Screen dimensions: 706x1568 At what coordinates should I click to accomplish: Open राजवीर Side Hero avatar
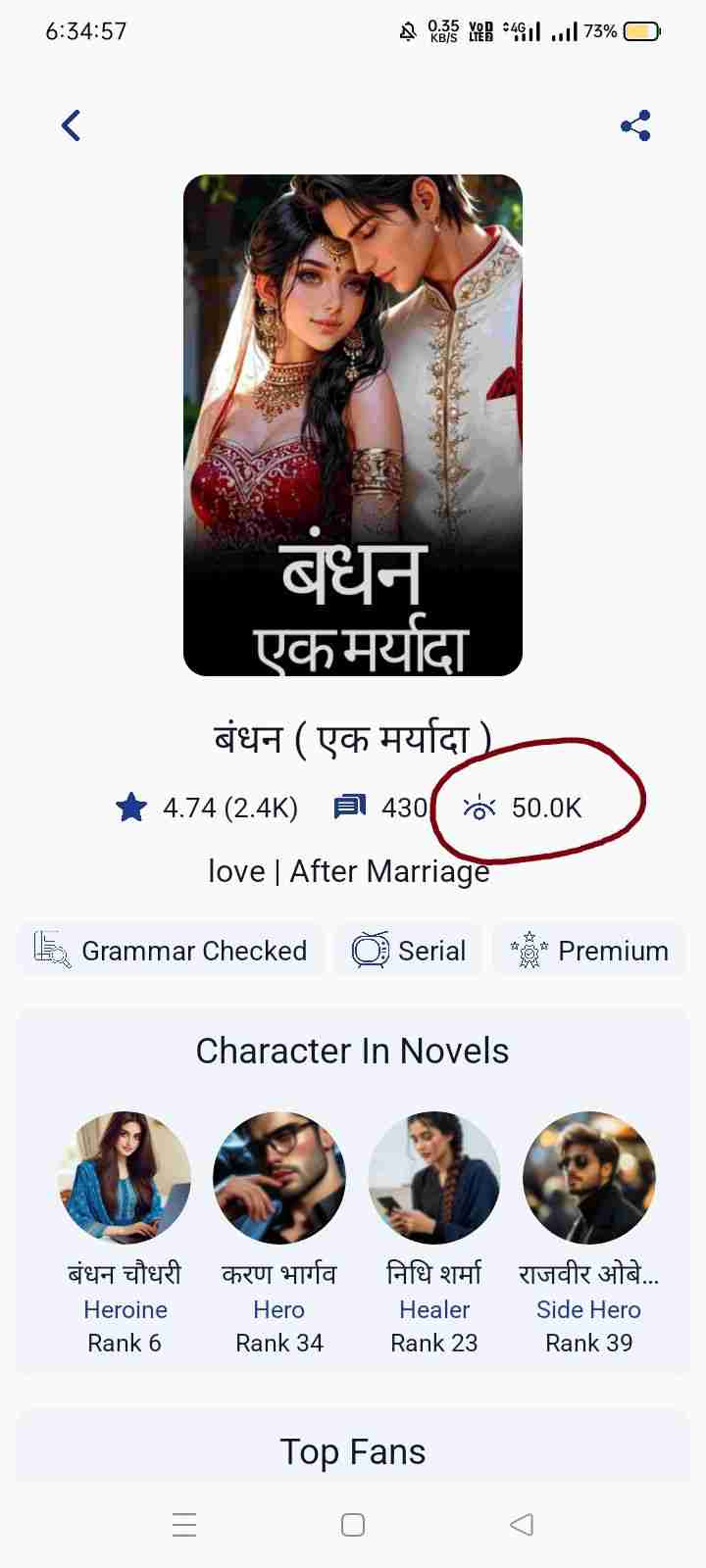[x=589, y=1178]
